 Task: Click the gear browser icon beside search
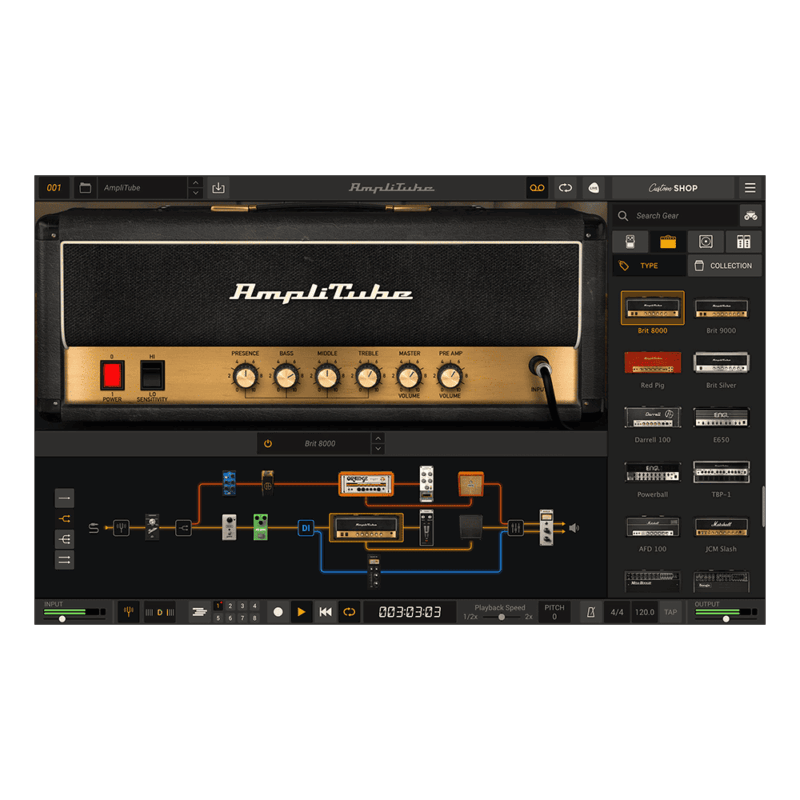(x=751, y=216)
